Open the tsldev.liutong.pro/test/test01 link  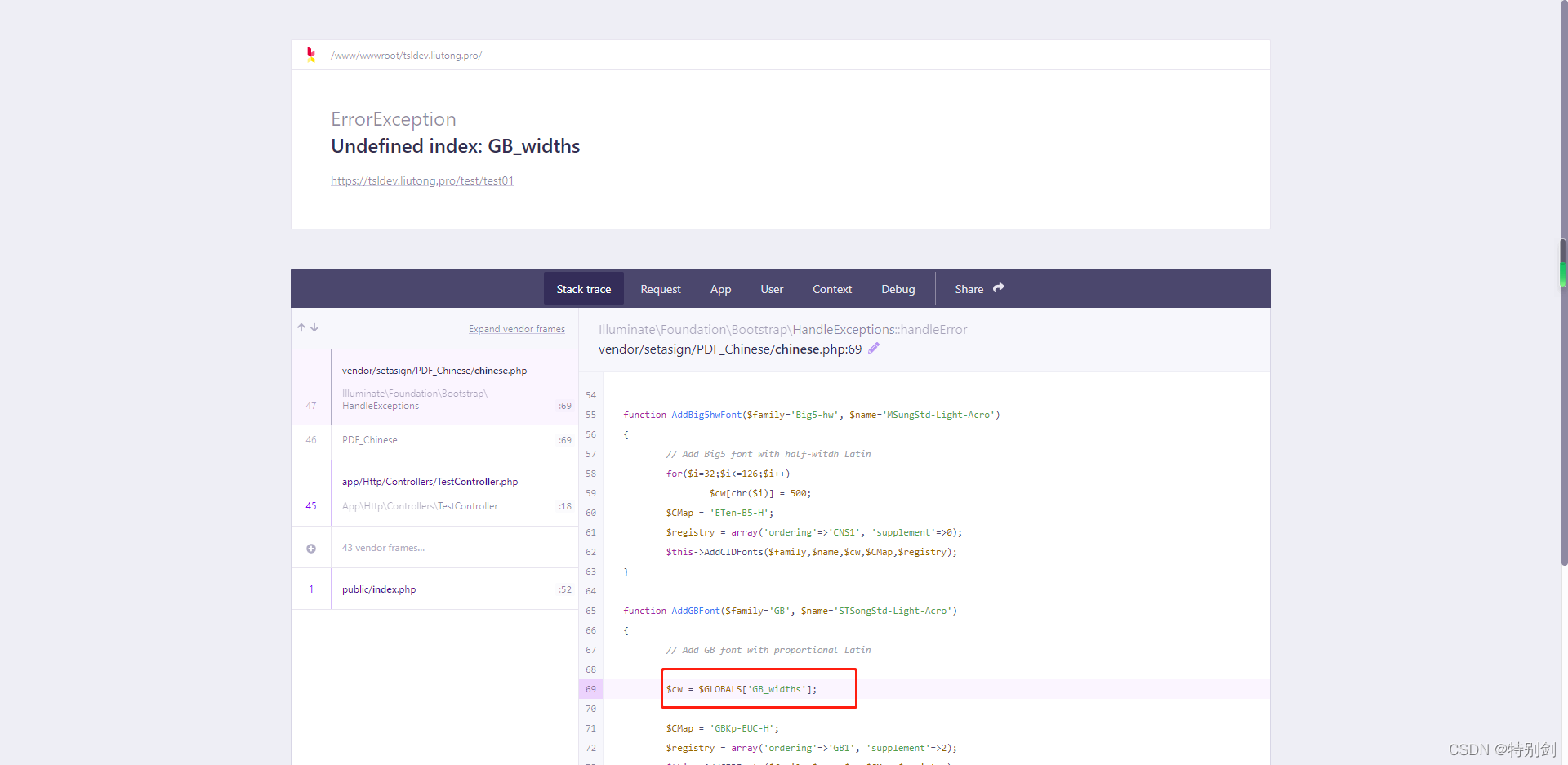click(x=421, y=180)
